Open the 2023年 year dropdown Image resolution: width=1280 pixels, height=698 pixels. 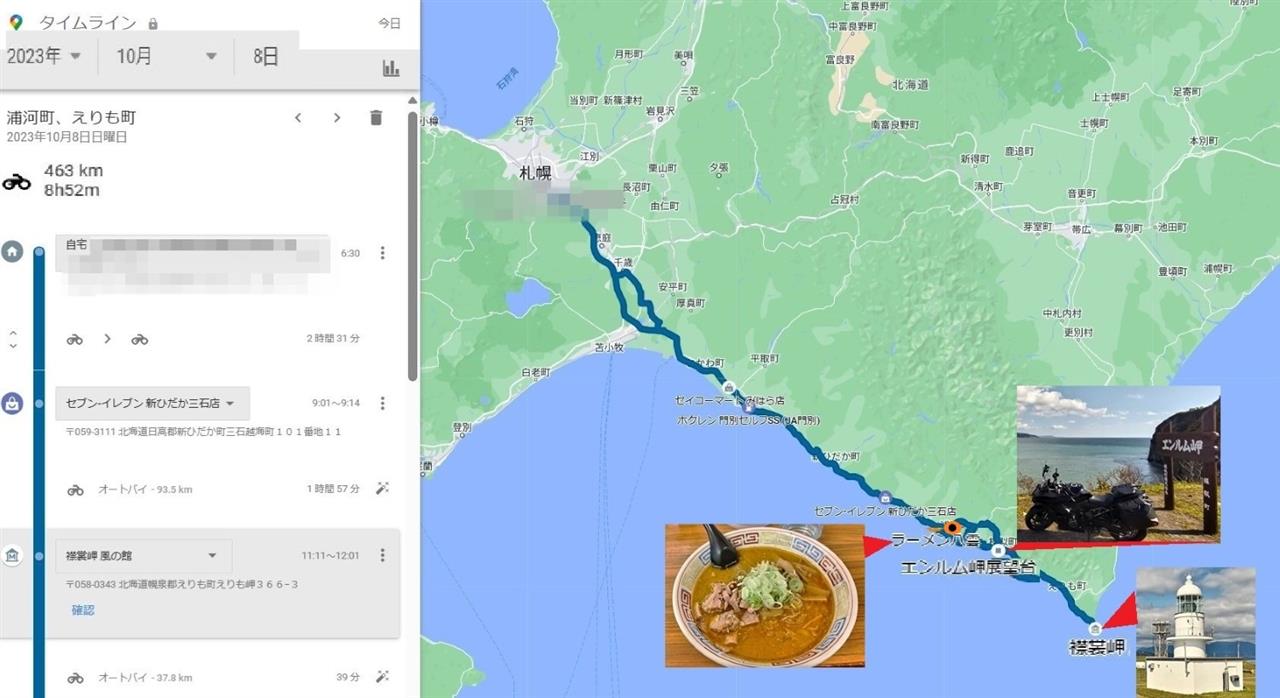pyautogui.click(x=46, y=56)
